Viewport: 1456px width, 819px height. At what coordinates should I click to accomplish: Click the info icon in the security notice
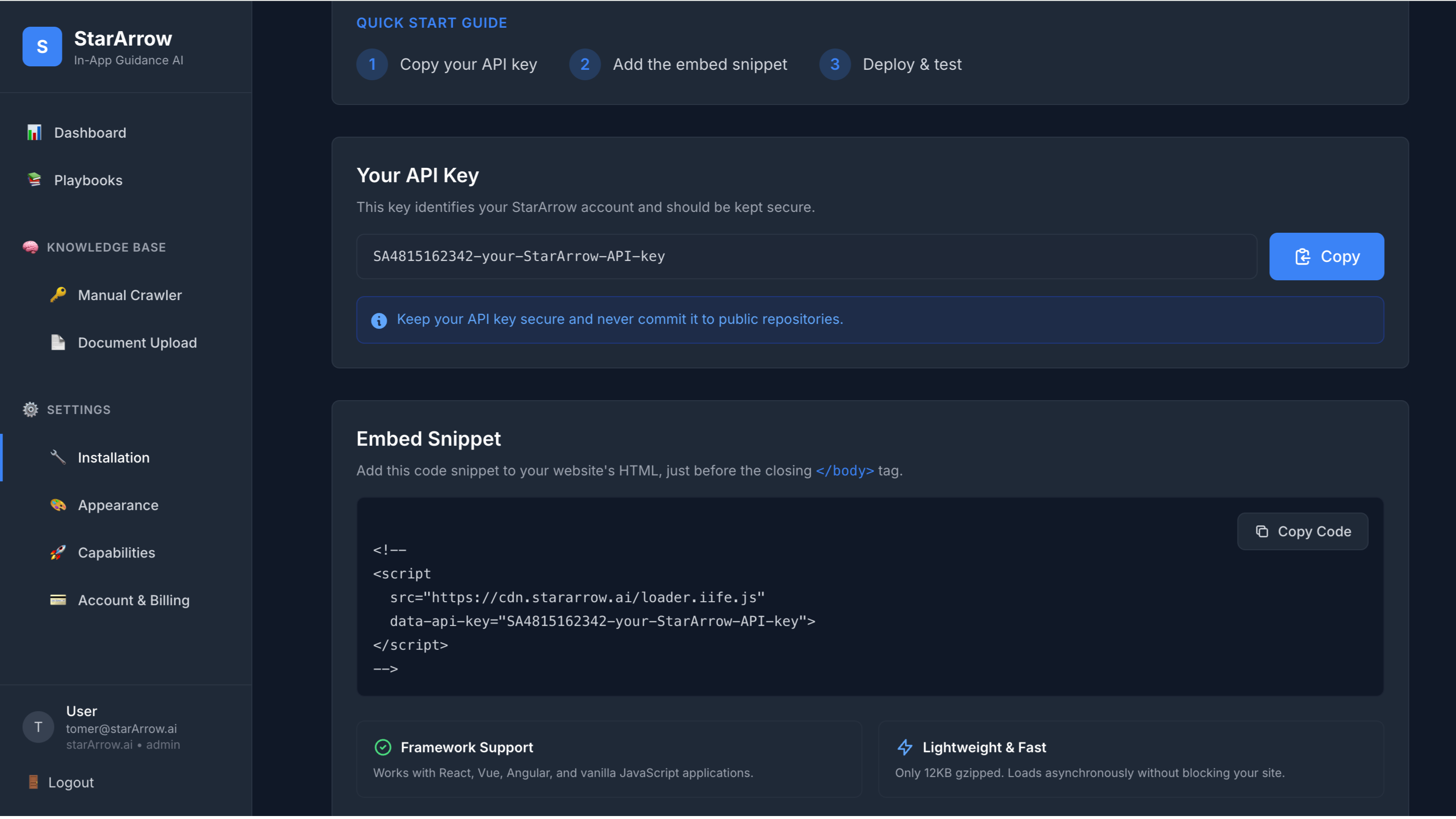coord(379,319)
